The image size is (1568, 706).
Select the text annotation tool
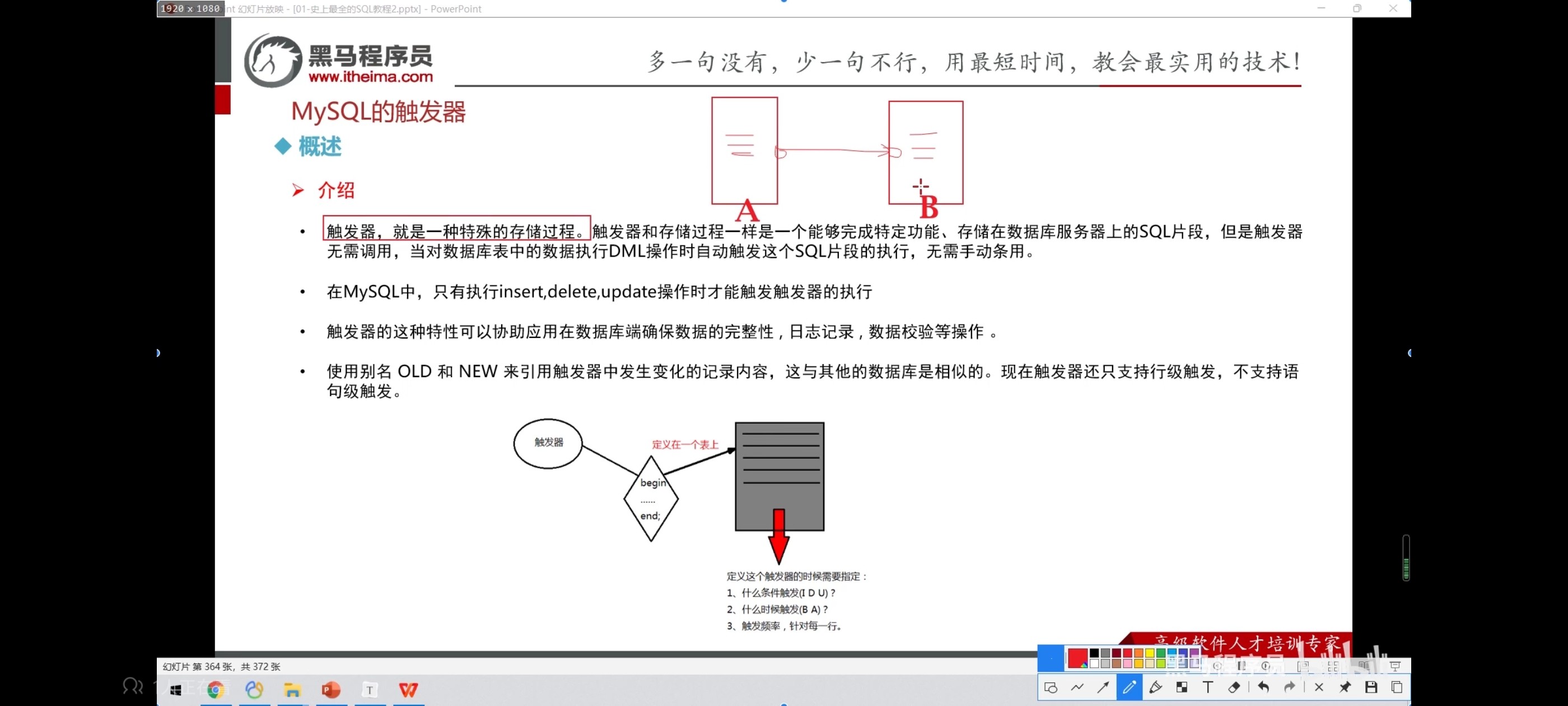(1208, 688)
